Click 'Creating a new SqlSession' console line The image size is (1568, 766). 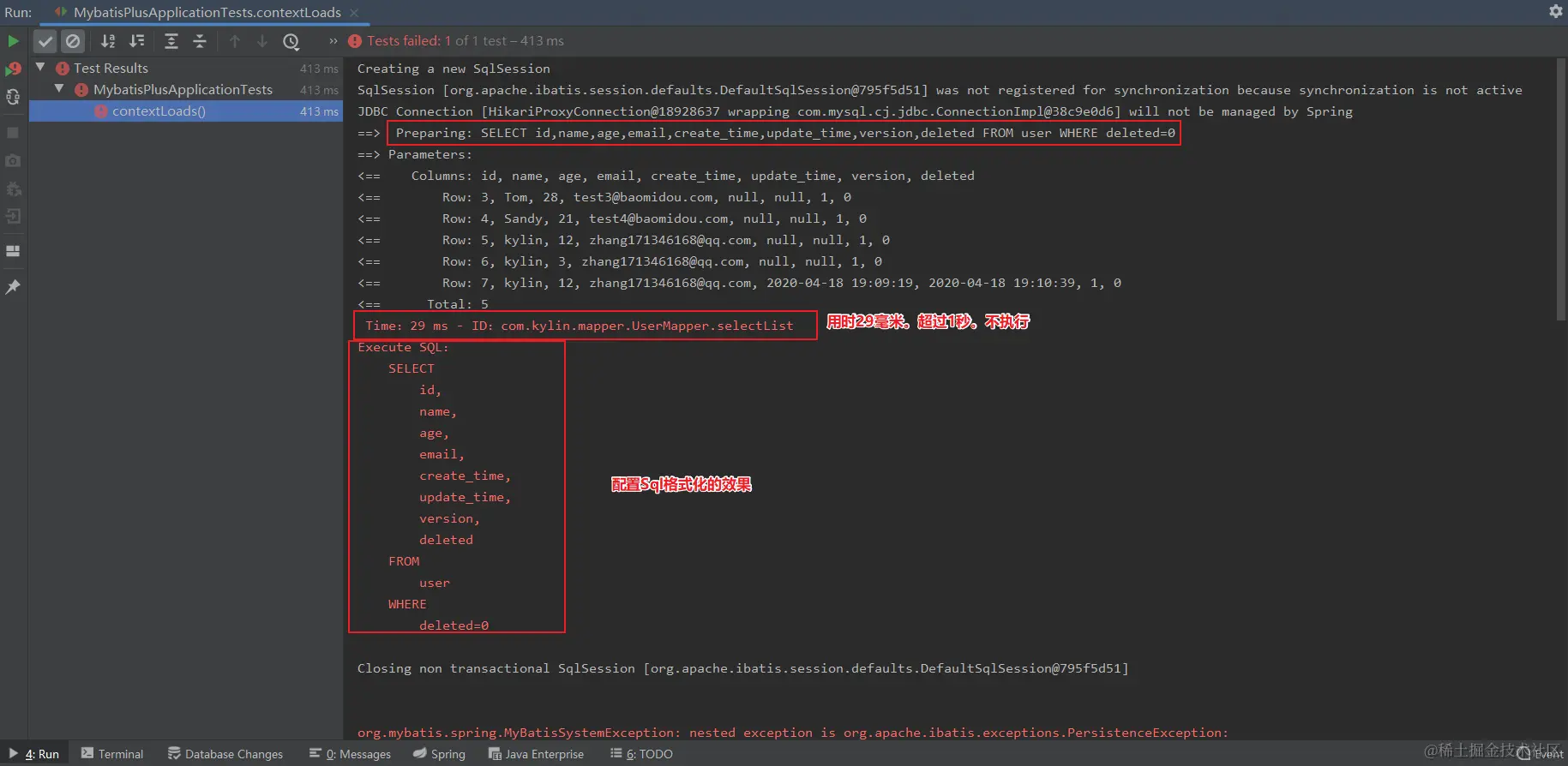point(454,69)
